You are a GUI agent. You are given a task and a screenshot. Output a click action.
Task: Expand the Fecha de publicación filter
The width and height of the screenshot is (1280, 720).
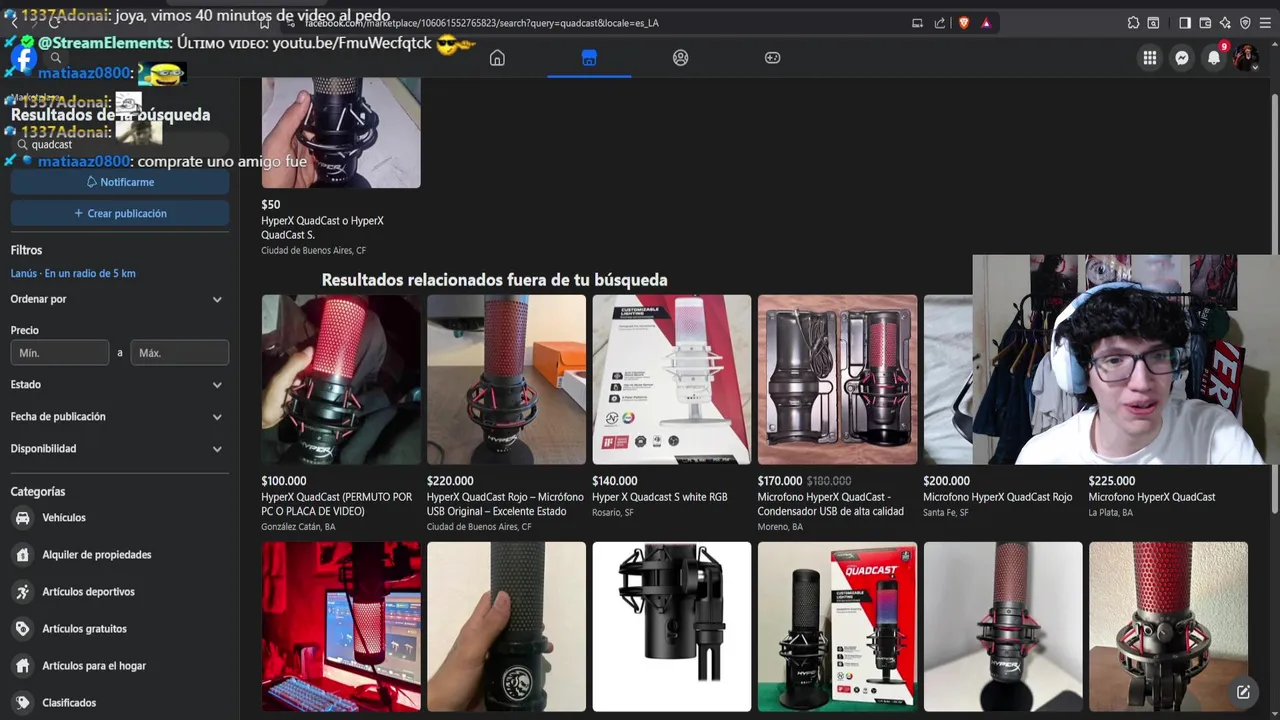(119, 416)
